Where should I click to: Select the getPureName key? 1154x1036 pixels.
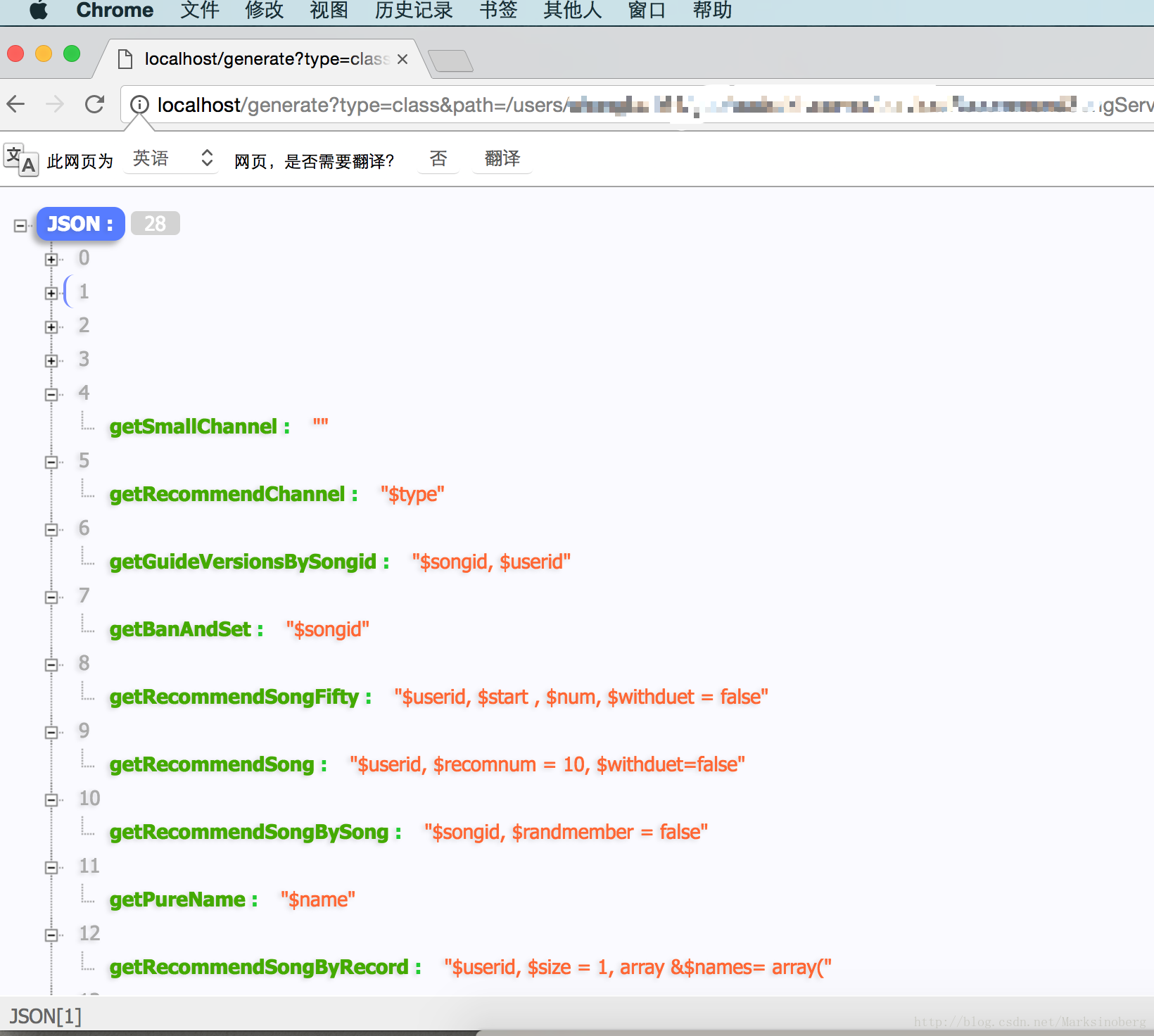(x=177, y=899)
